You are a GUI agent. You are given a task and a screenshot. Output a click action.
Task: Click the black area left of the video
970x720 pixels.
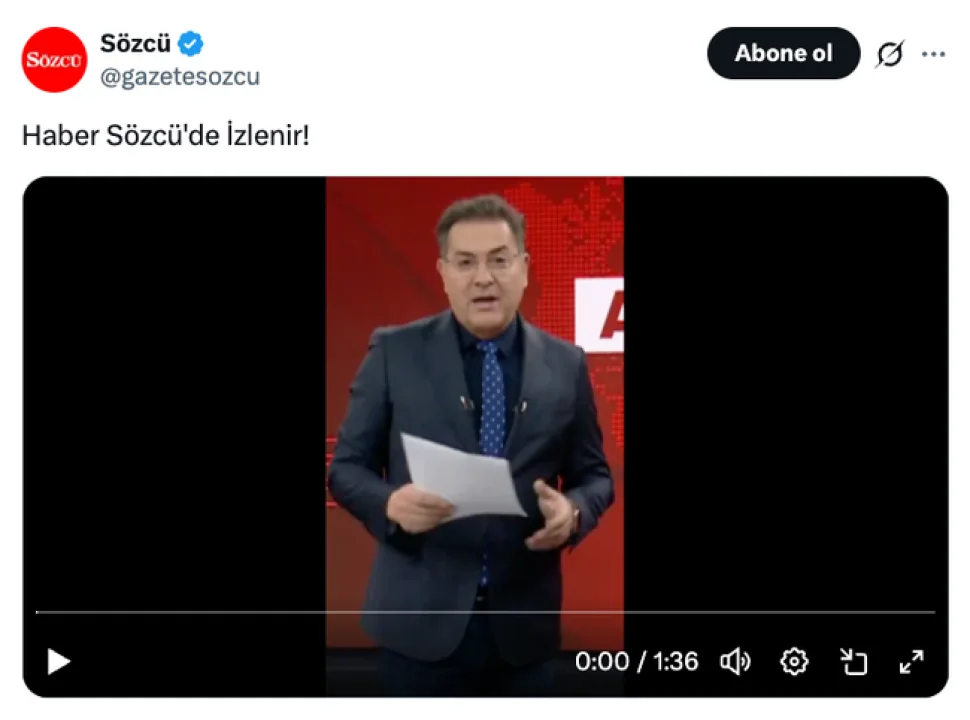tap(174, 390)
